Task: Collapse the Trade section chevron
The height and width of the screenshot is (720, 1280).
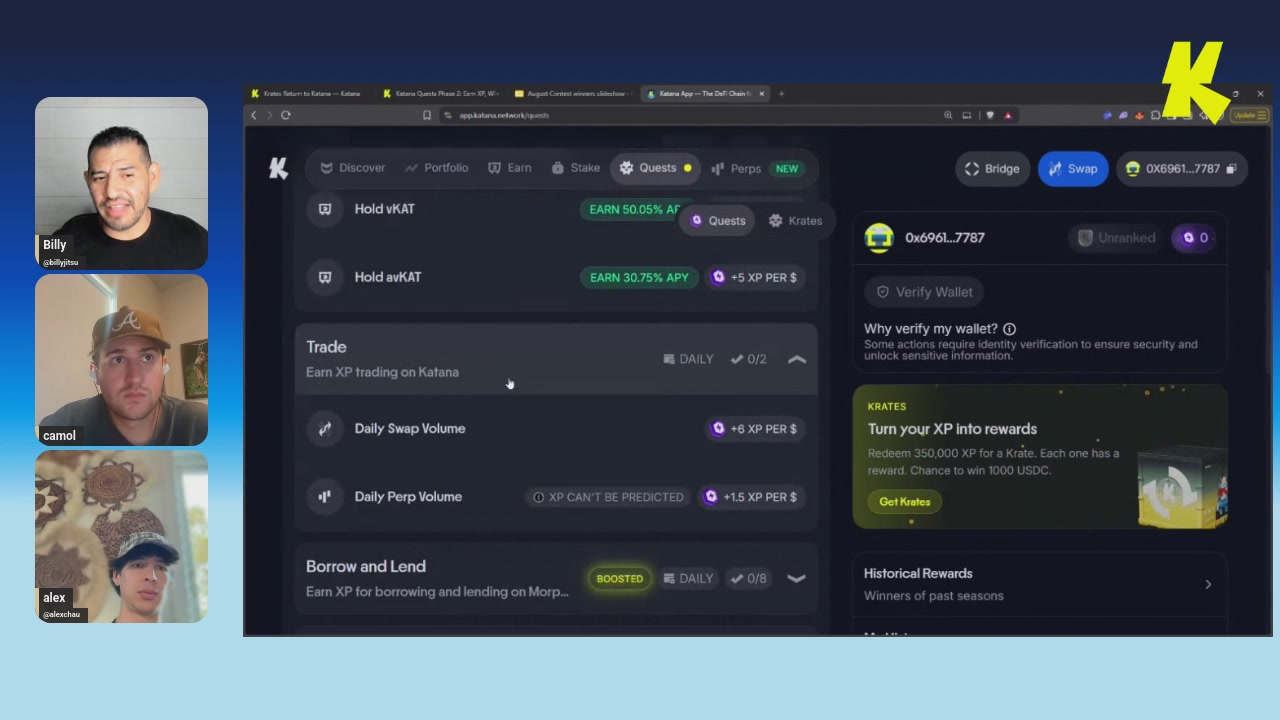Action: [797, 359]
